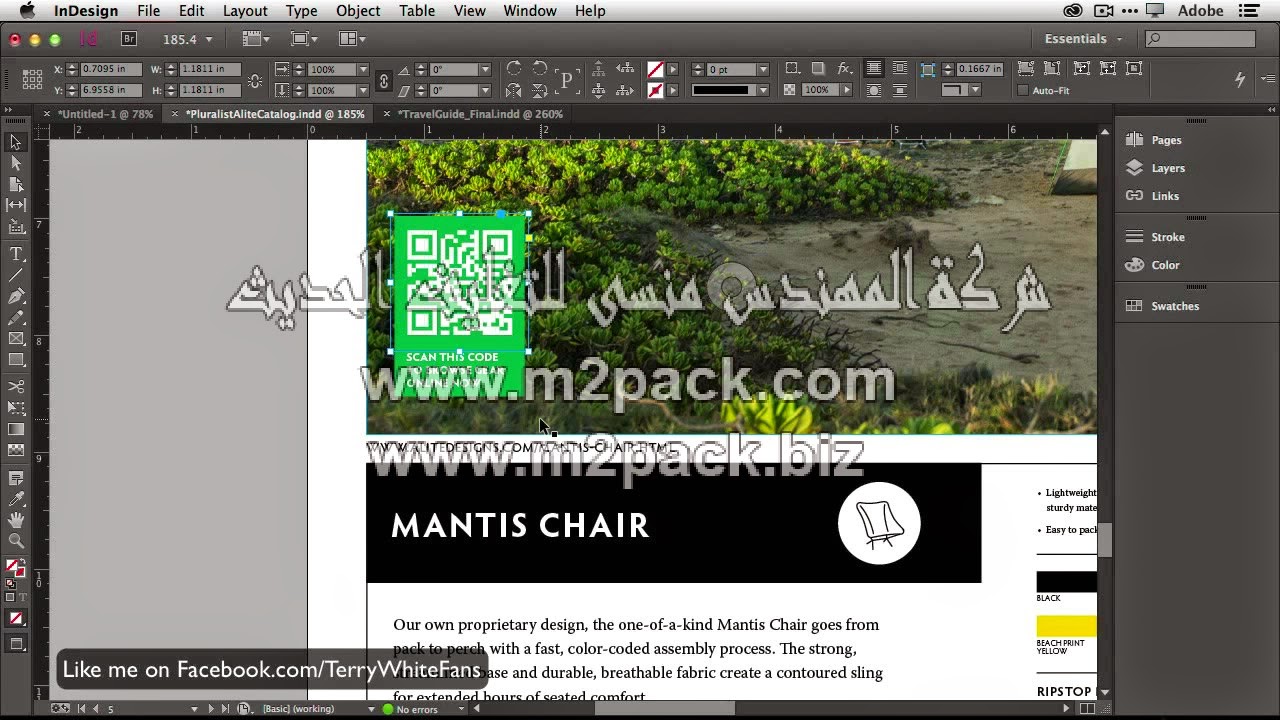Select the Zoom tool

click(15, 541)
